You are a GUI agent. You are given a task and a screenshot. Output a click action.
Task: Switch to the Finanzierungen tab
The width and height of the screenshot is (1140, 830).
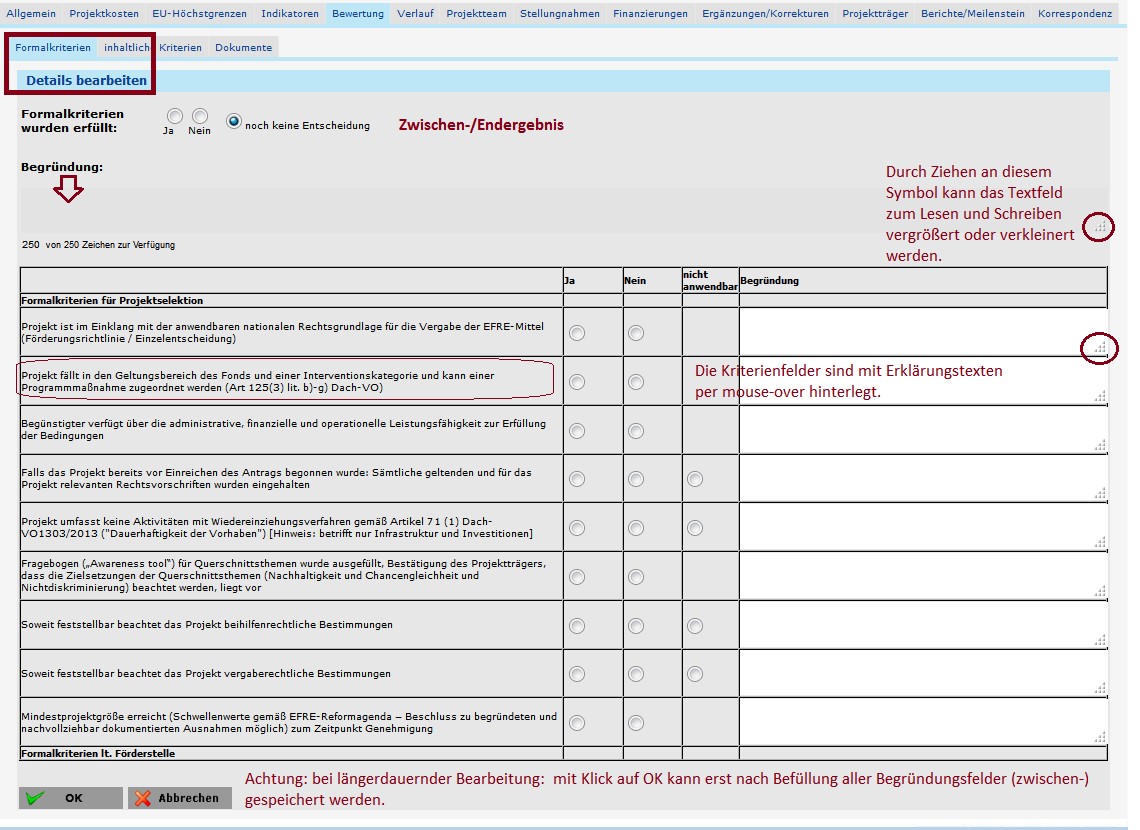650,14
